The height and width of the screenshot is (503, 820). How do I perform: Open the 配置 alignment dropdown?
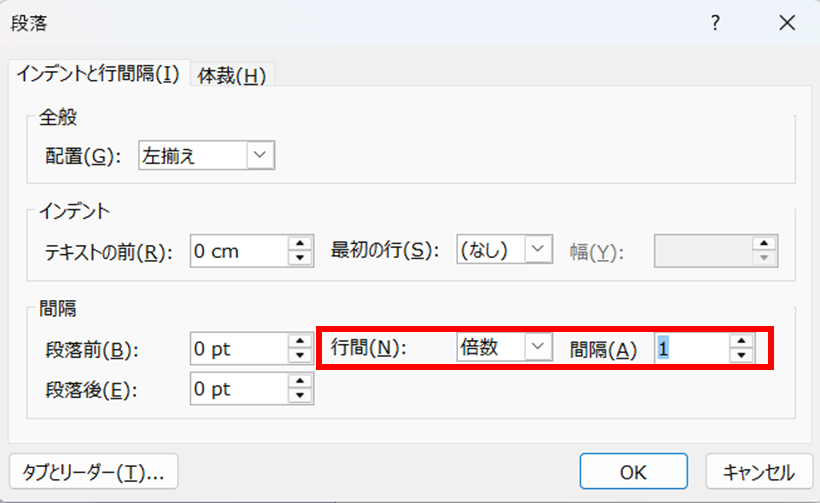point(260,155)
